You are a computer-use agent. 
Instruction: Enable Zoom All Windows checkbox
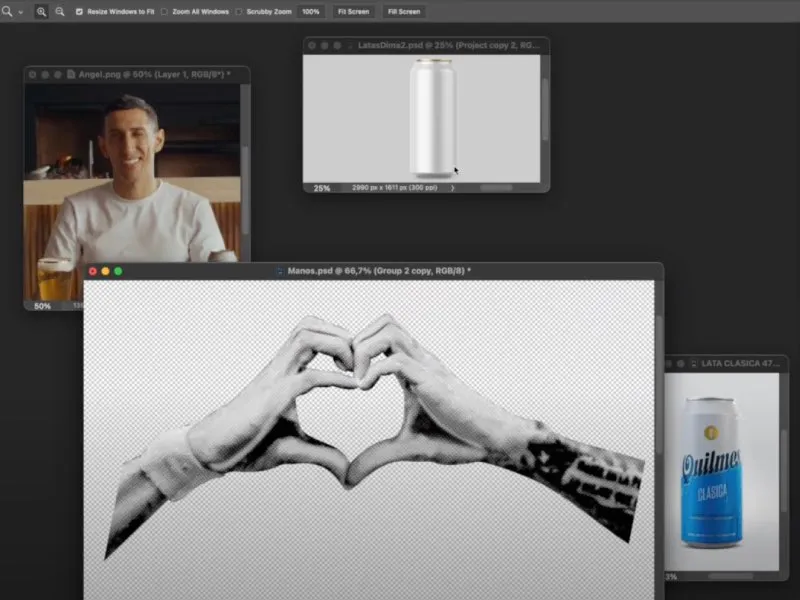pyautogui.click(x=164, y=11)
